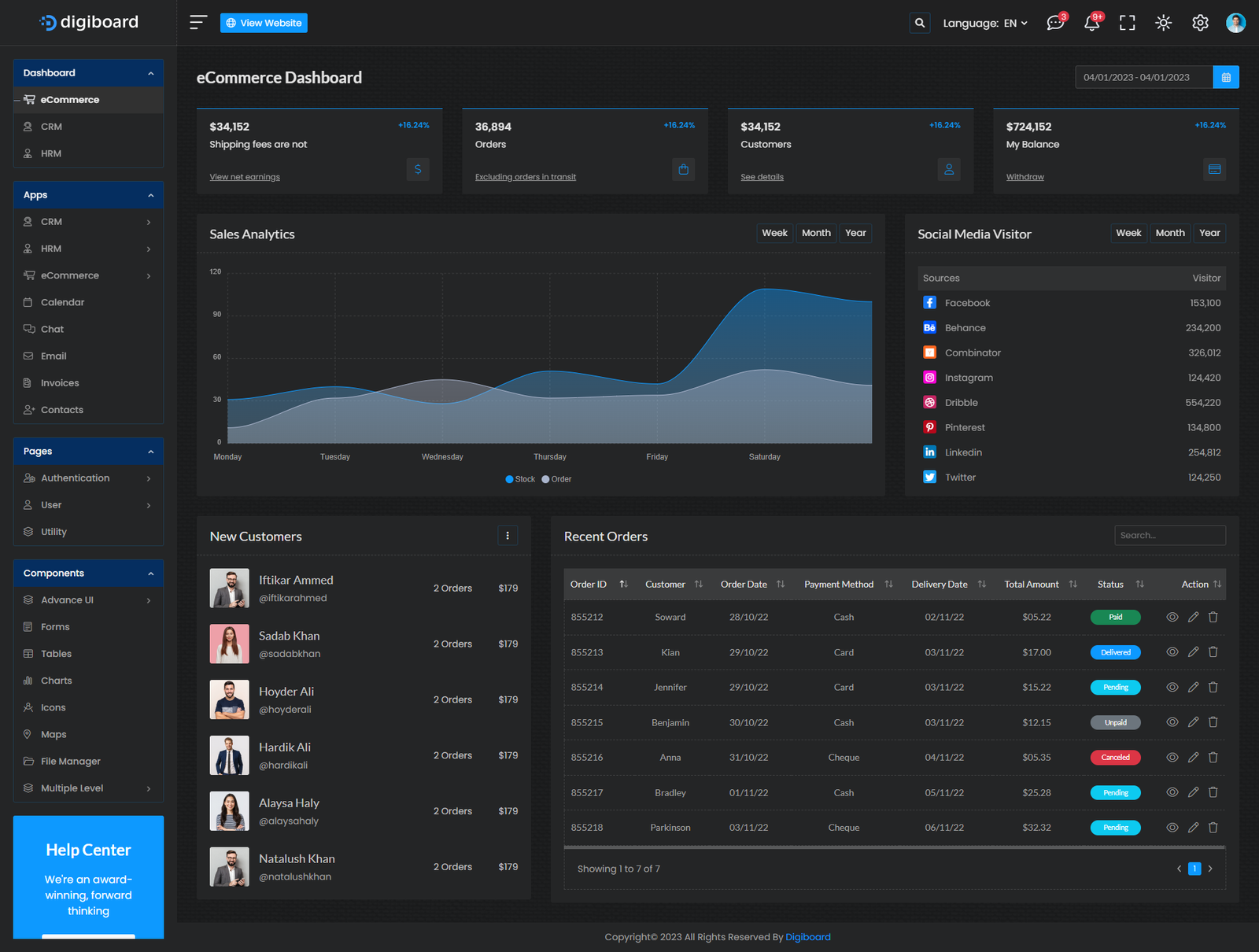Select Year in Social Media Visitor
1259x952 pixels.
[1209, 233]
